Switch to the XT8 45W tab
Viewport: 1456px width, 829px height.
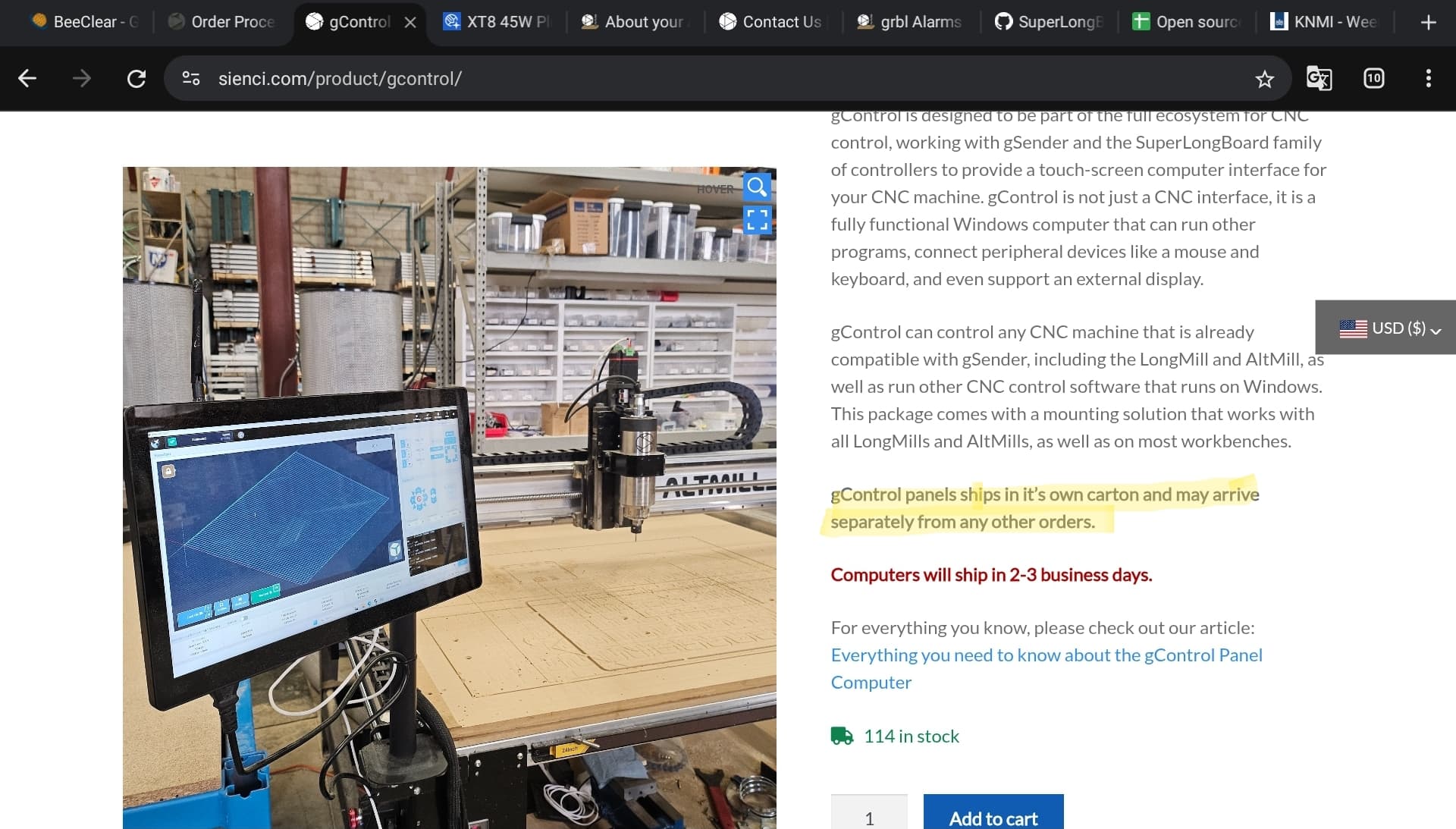pos(497,22)
